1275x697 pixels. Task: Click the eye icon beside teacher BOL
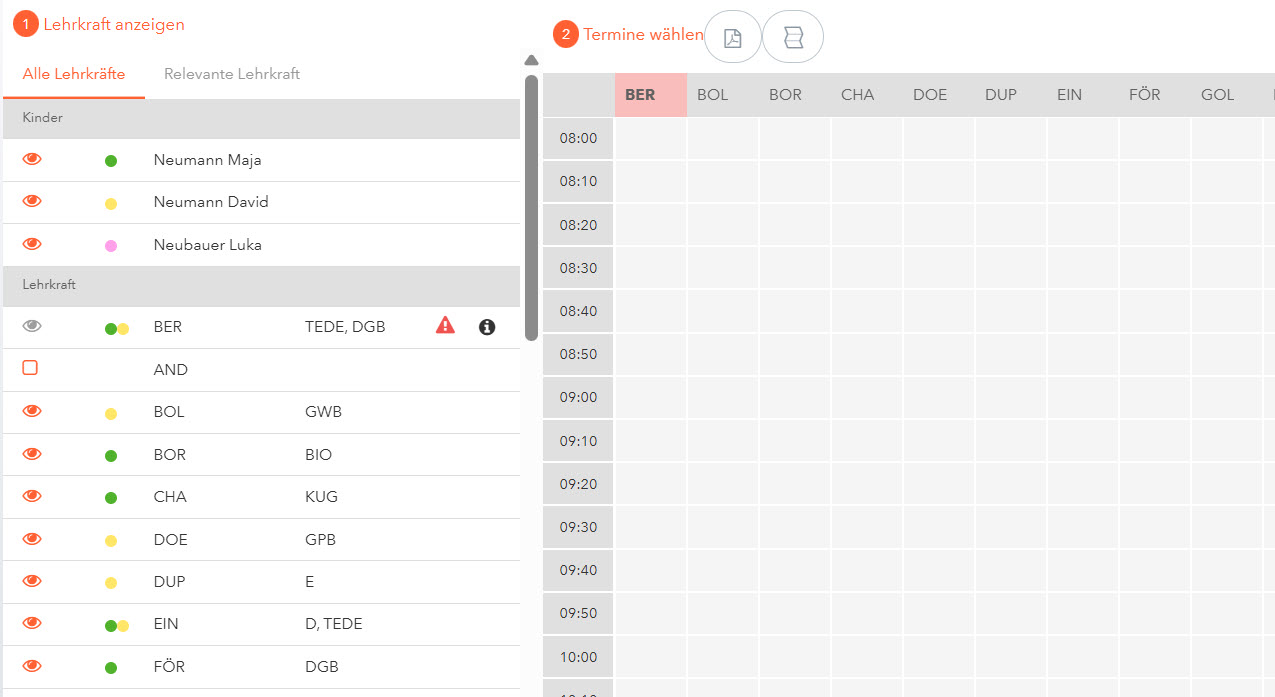32,411
